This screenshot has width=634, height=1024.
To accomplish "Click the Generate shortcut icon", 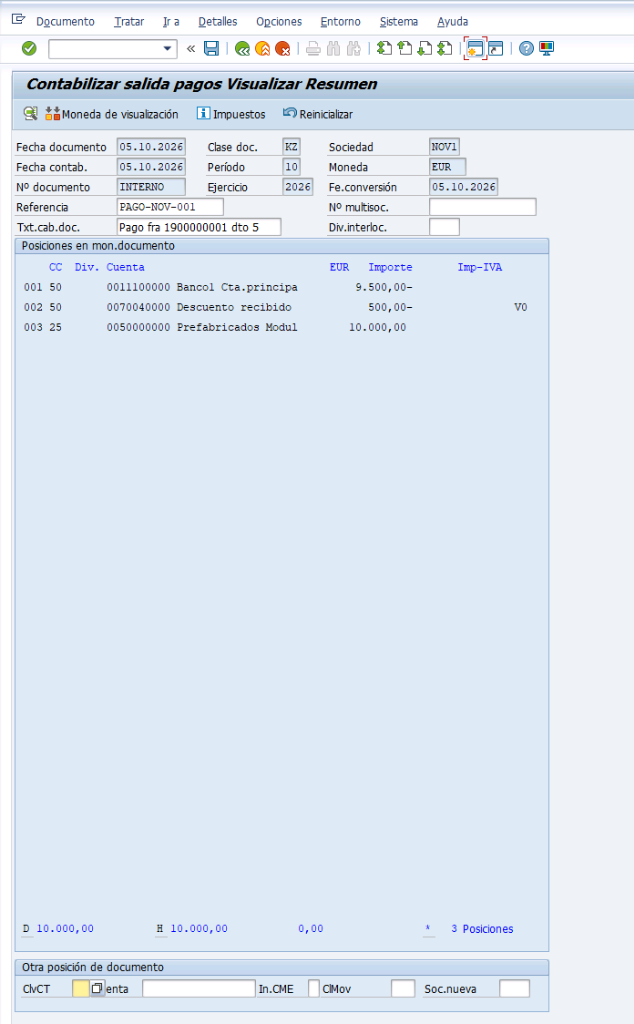I will coord(496,48).
